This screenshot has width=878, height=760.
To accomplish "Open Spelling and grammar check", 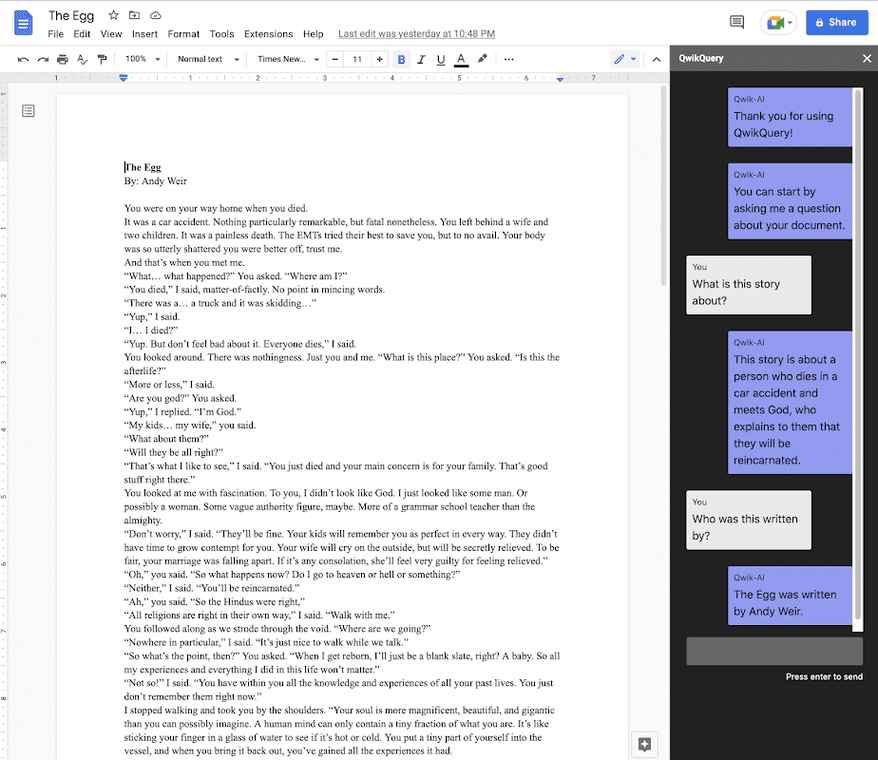I will (x=81, y=59).
